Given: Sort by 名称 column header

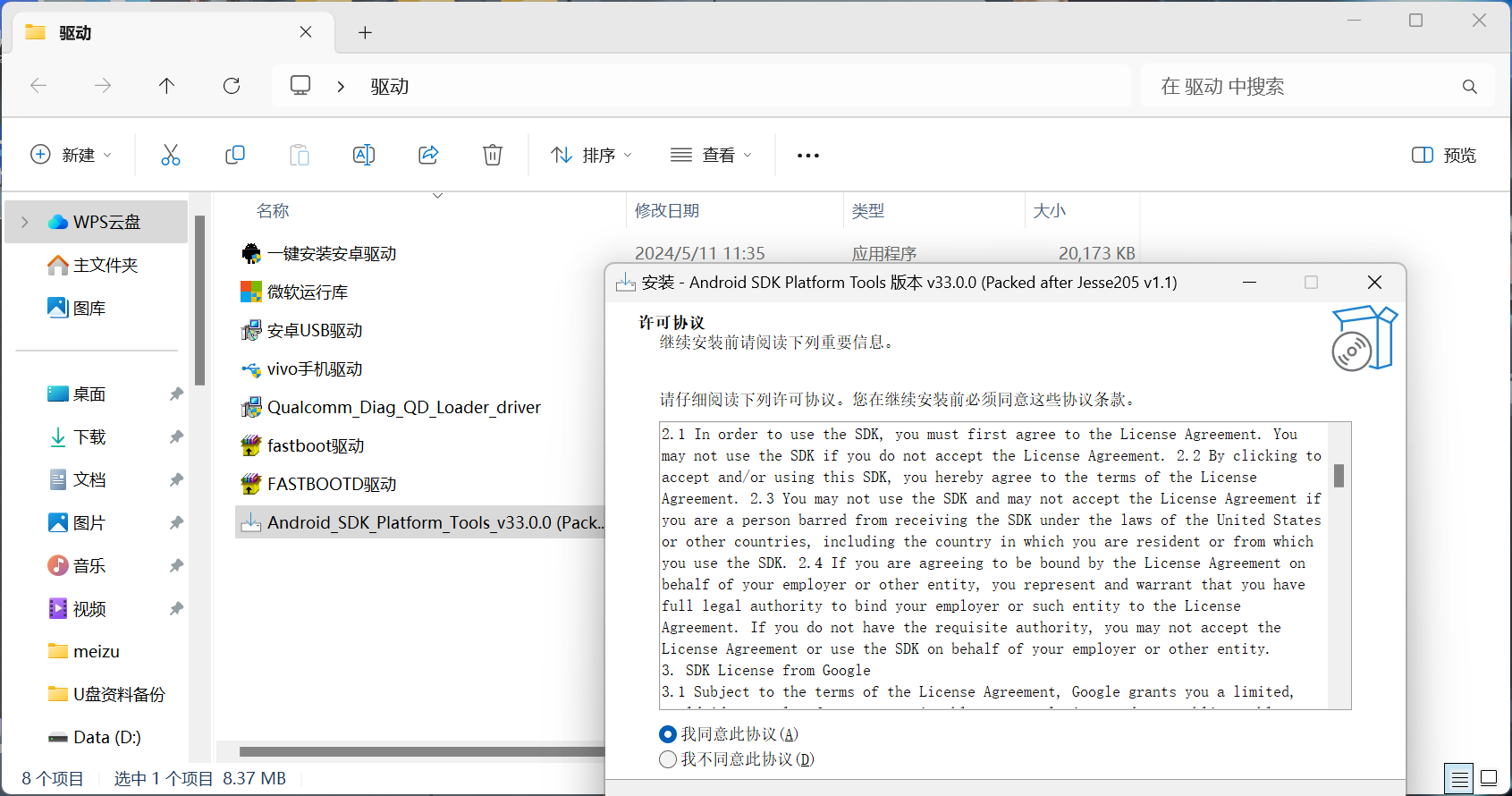Looking at the screenshot, I should click(x=273, y=211).
